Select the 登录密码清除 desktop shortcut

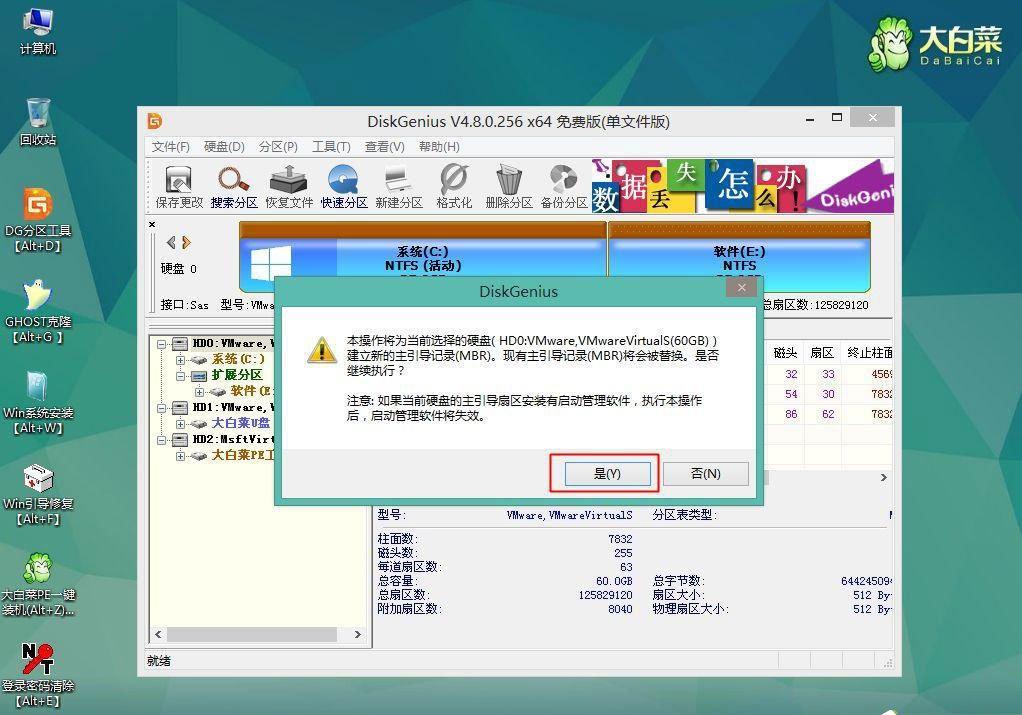pyautogui.click(x=38, y=675)
